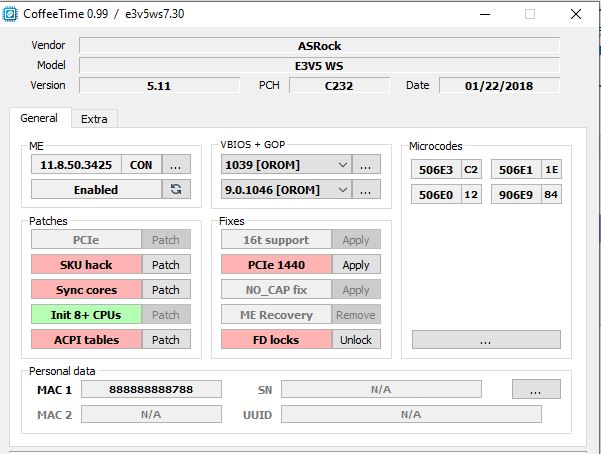Click the SKU hack status label
Viewport: 601px width, 454px height.
pos(87,265)
